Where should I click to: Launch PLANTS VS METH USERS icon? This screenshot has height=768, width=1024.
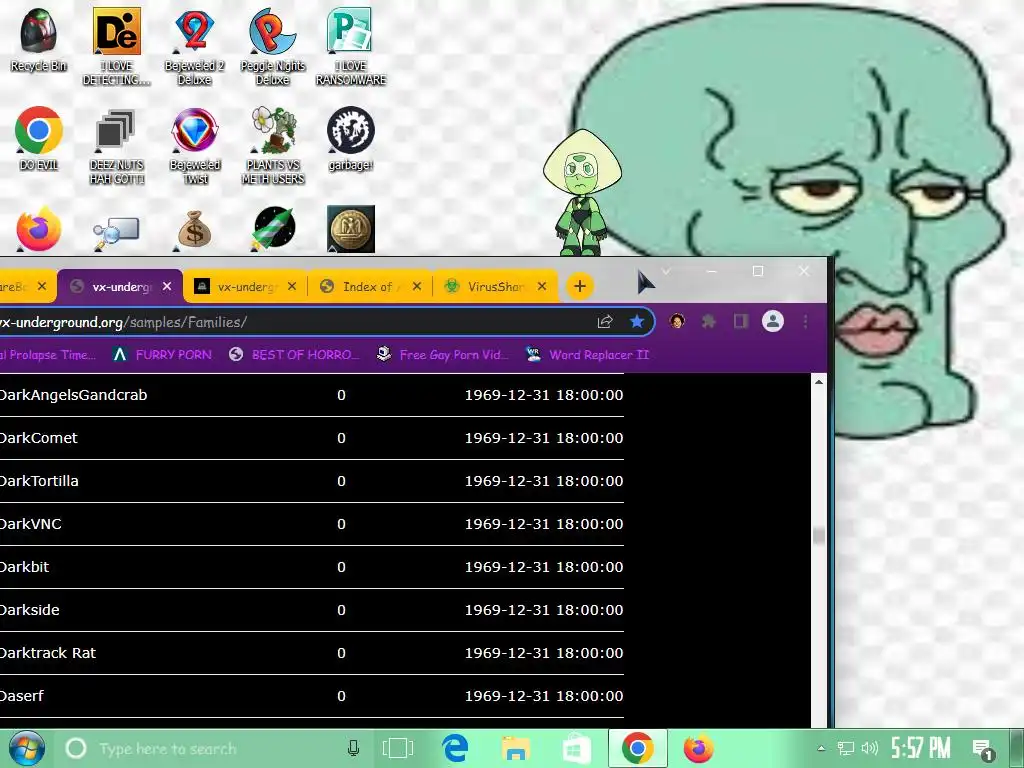[x=272, y=146]
